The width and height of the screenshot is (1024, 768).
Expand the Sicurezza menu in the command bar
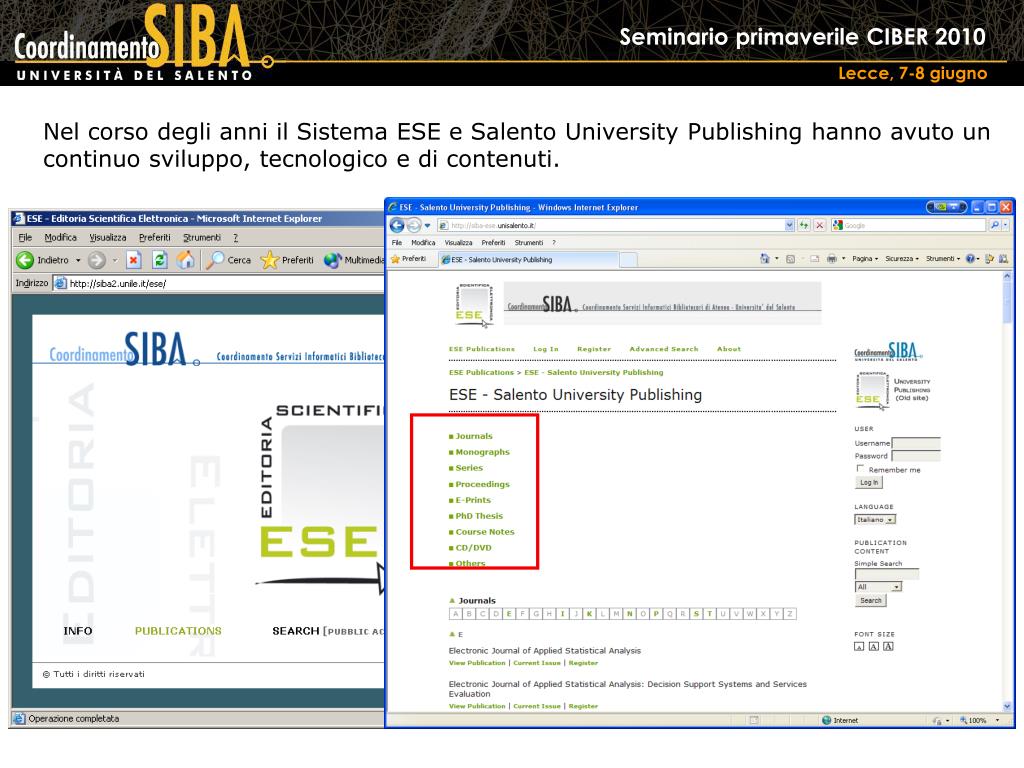(x=901, y=259)
